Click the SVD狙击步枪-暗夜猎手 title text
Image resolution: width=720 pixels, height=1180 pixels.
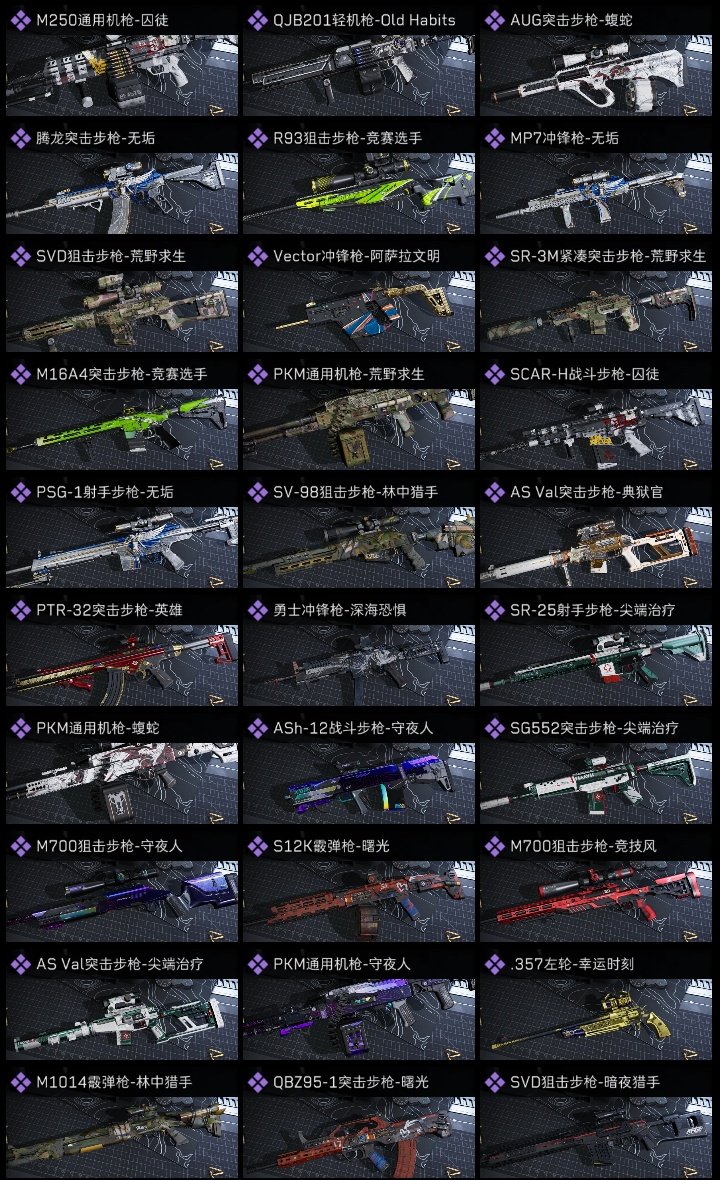click(585, 1082)
